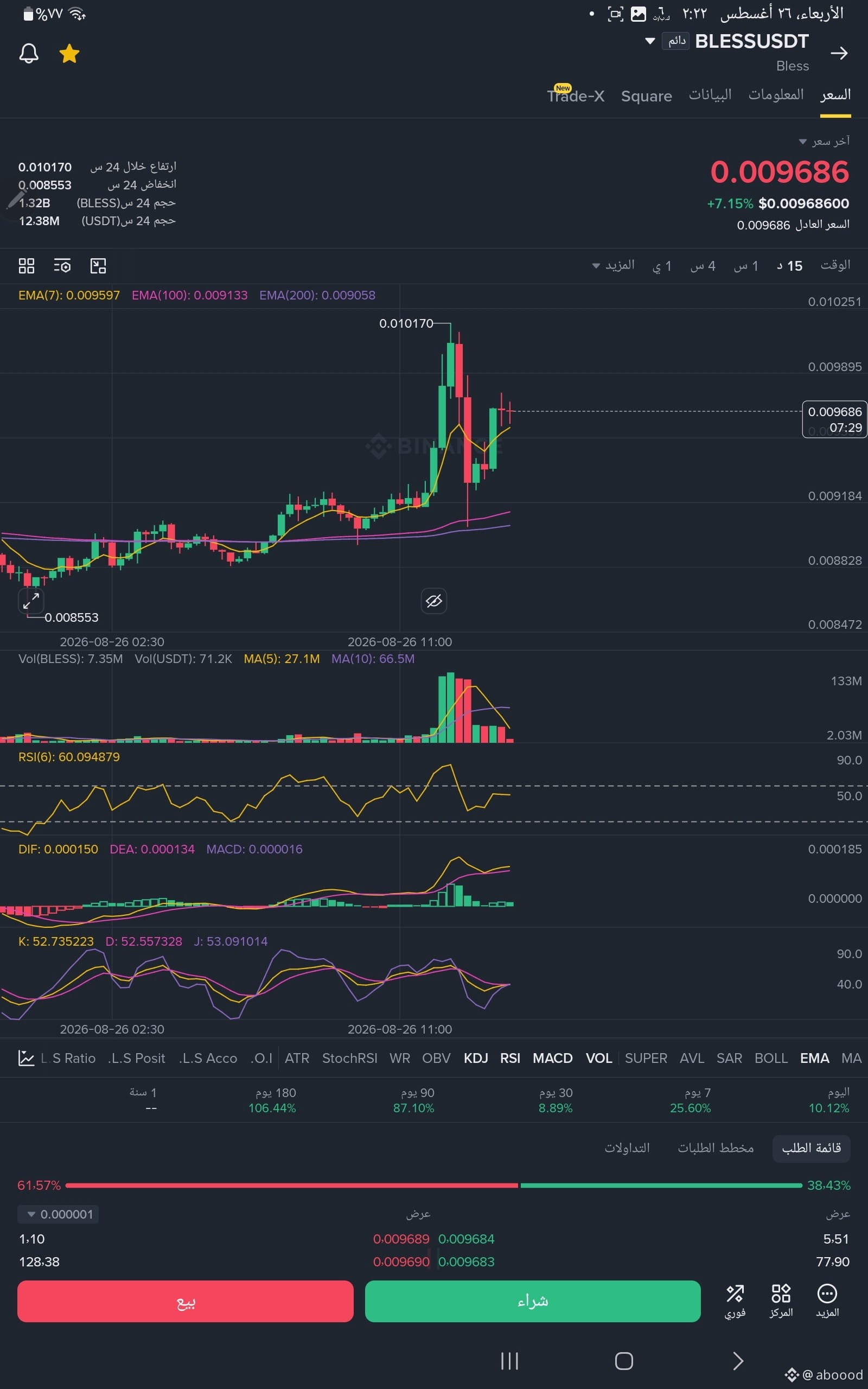Select the التداولات trades tab

[x=627, y=1148]
